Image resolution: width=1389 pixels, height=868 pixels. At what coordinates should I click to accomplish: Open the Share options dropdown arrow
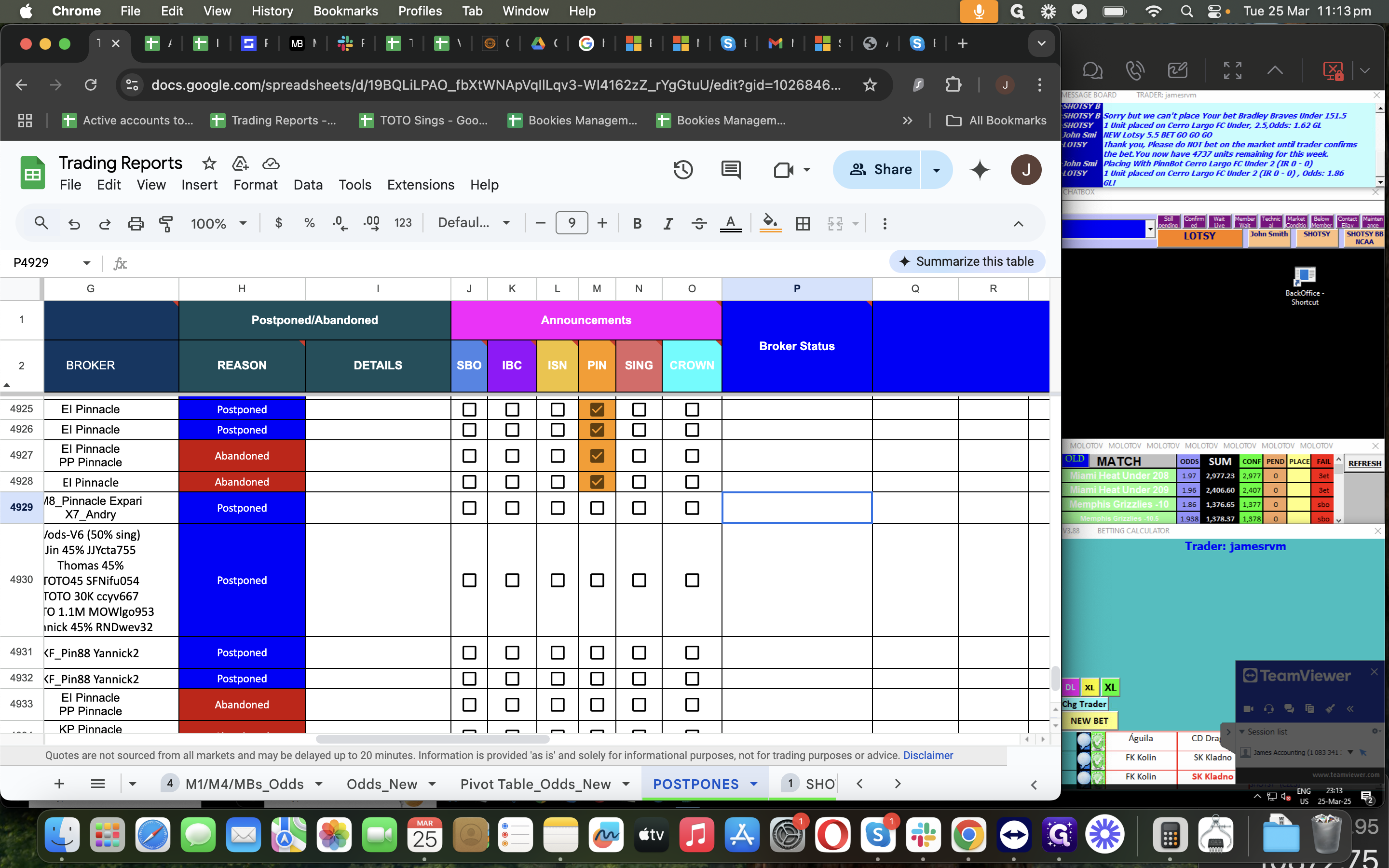coord(937,170)
